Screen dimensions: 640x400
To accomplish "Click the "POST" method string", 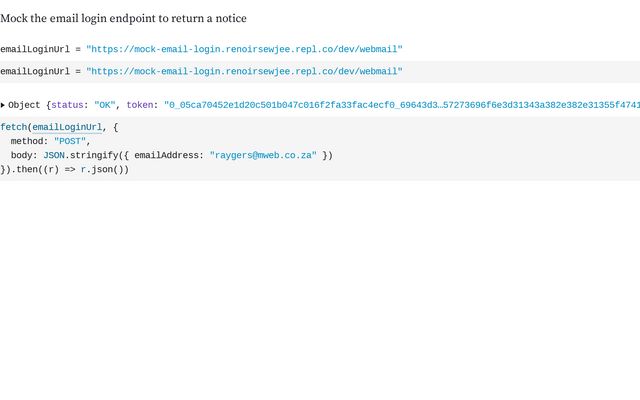I will [x=69, y=141].
